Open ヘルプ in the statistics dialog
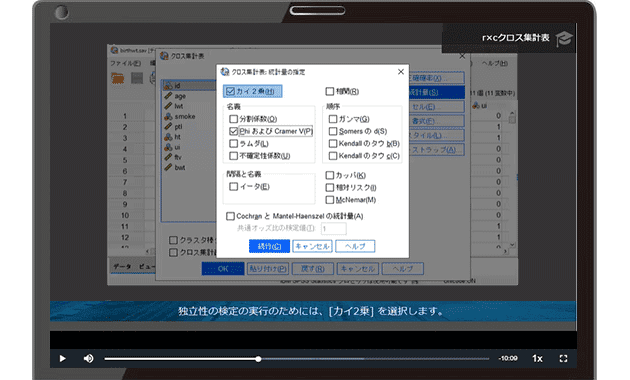Image resolution: width=630 pixels, height=380 pixels. tap(355, 246)
